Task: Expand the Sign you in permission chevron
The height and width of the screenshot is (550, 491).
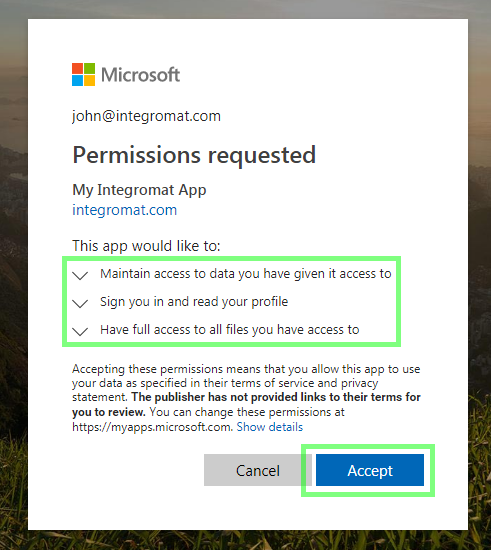Action: (80, 303)
